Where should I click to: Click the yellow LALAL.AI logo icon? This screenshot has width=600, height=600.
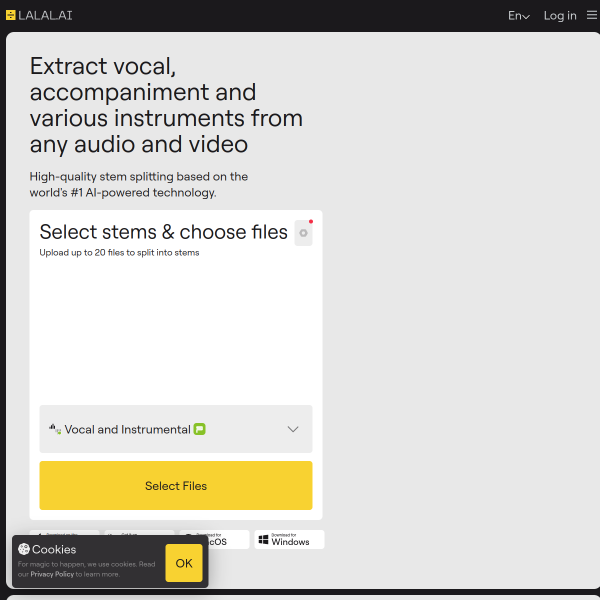pyautogui.click(x=11, y=15)
